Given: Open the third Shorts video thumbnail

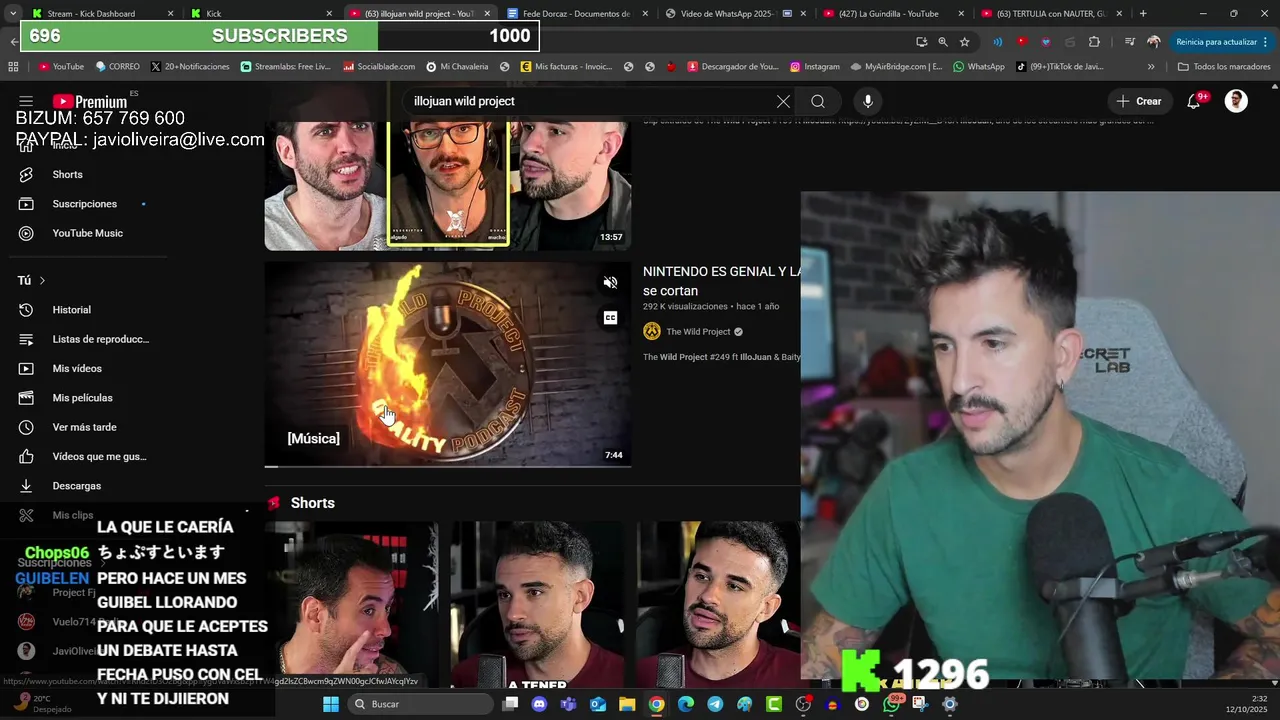Looking at the screenshot, I should (x=719, y=605).
